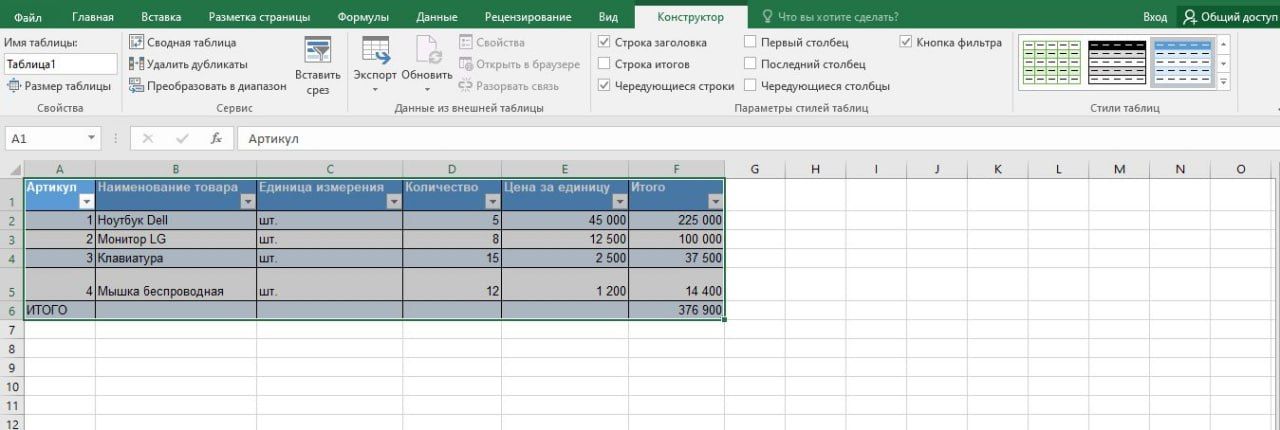
Task: Click the fx insert function icon
Action: 215,138
